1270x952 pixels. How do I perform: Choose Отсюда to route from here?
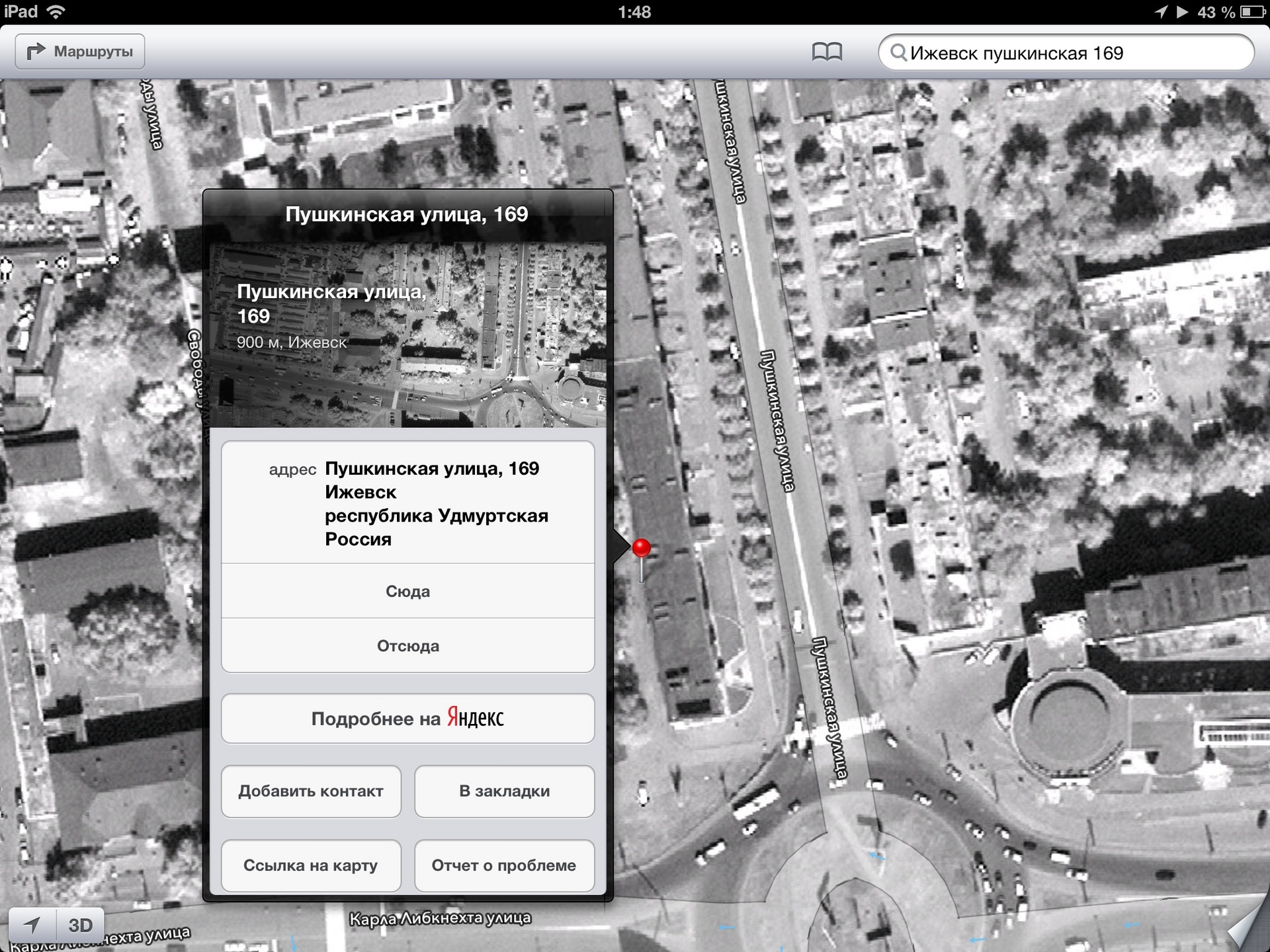coord(407,646)
